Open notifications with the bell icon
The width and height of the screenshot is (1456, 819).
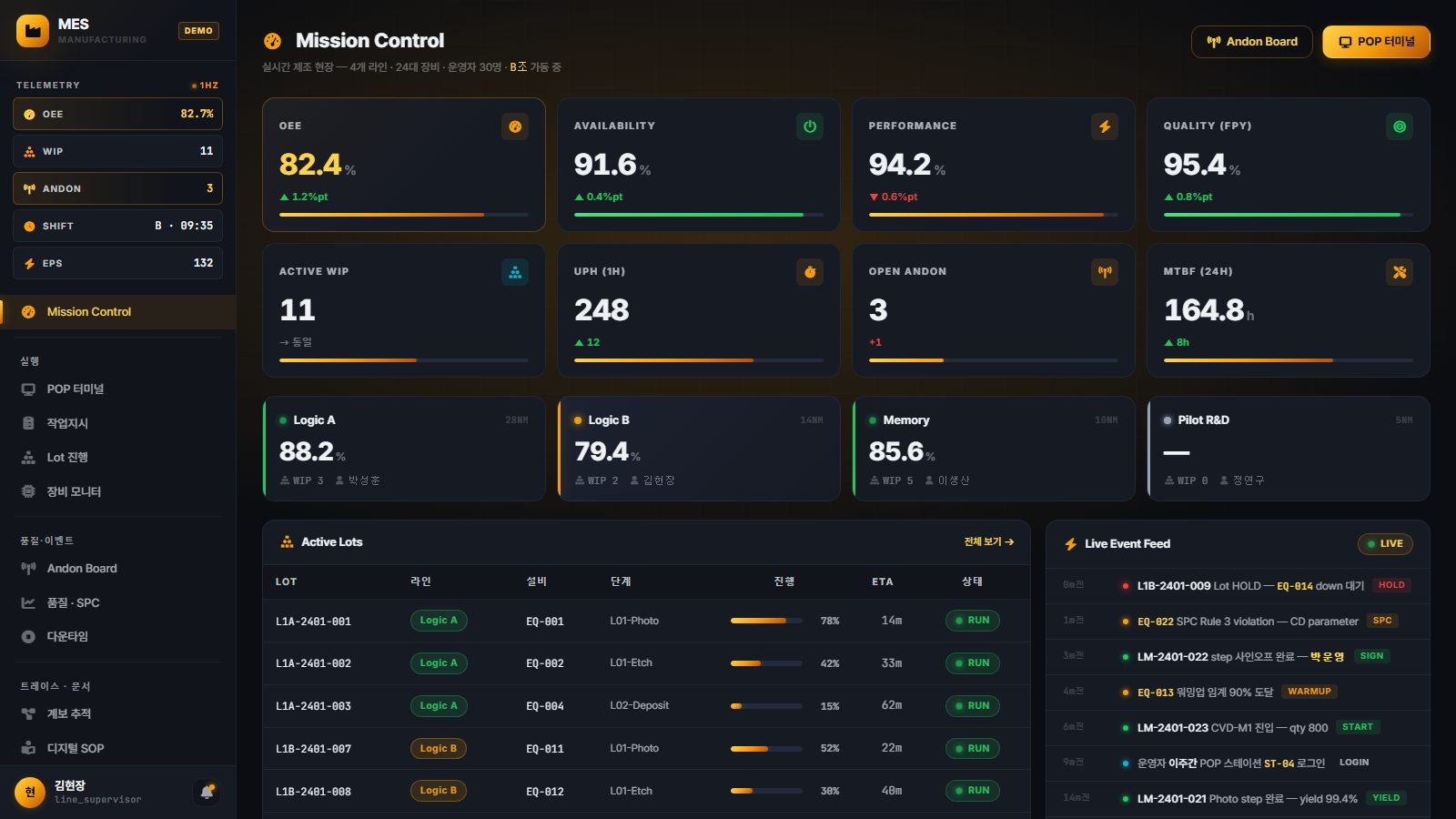(x=207, y=792)
